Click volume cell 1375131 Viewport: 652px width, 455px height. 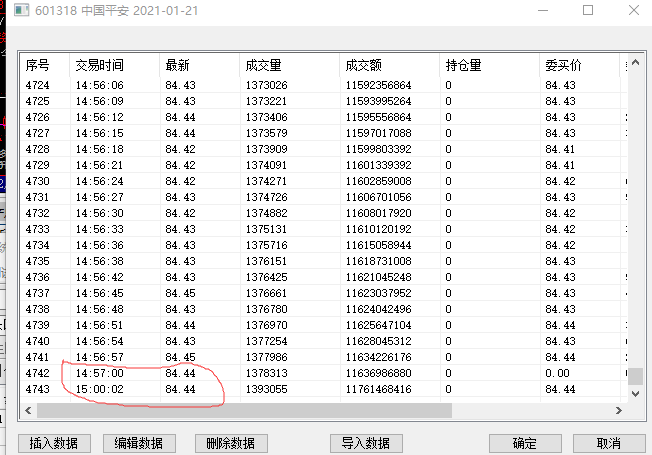click(267, 230)
